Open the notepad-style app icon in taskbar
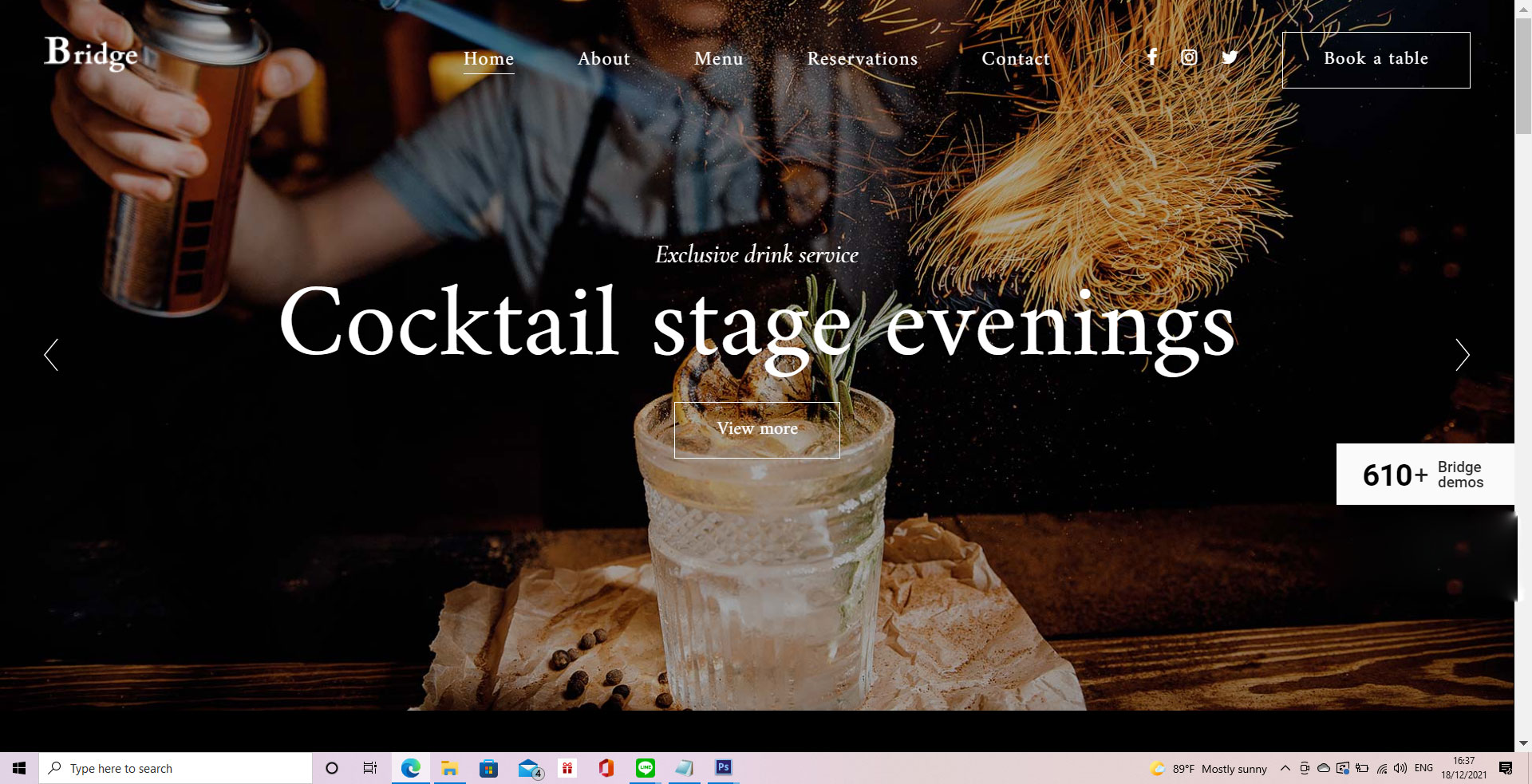Screen dimensions: 1532x784 pyautogui.click(x=684, y=768)
